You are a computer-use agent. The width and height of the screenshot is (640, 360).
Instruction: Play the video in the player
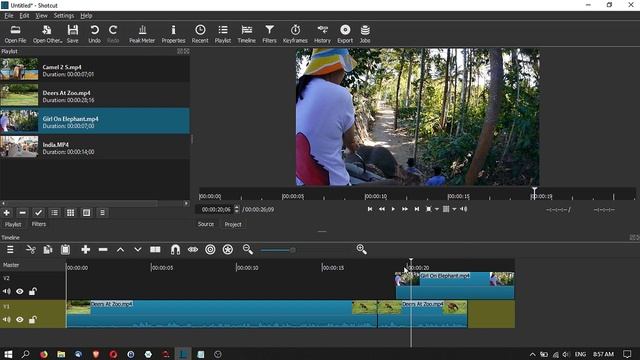pyautogui.click(x=393, y=209)
